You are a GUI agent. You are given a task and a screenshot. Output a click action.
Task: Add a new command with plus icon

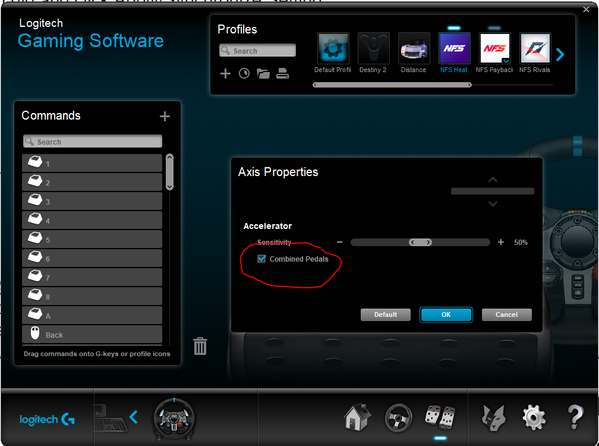tap(165, 116)
